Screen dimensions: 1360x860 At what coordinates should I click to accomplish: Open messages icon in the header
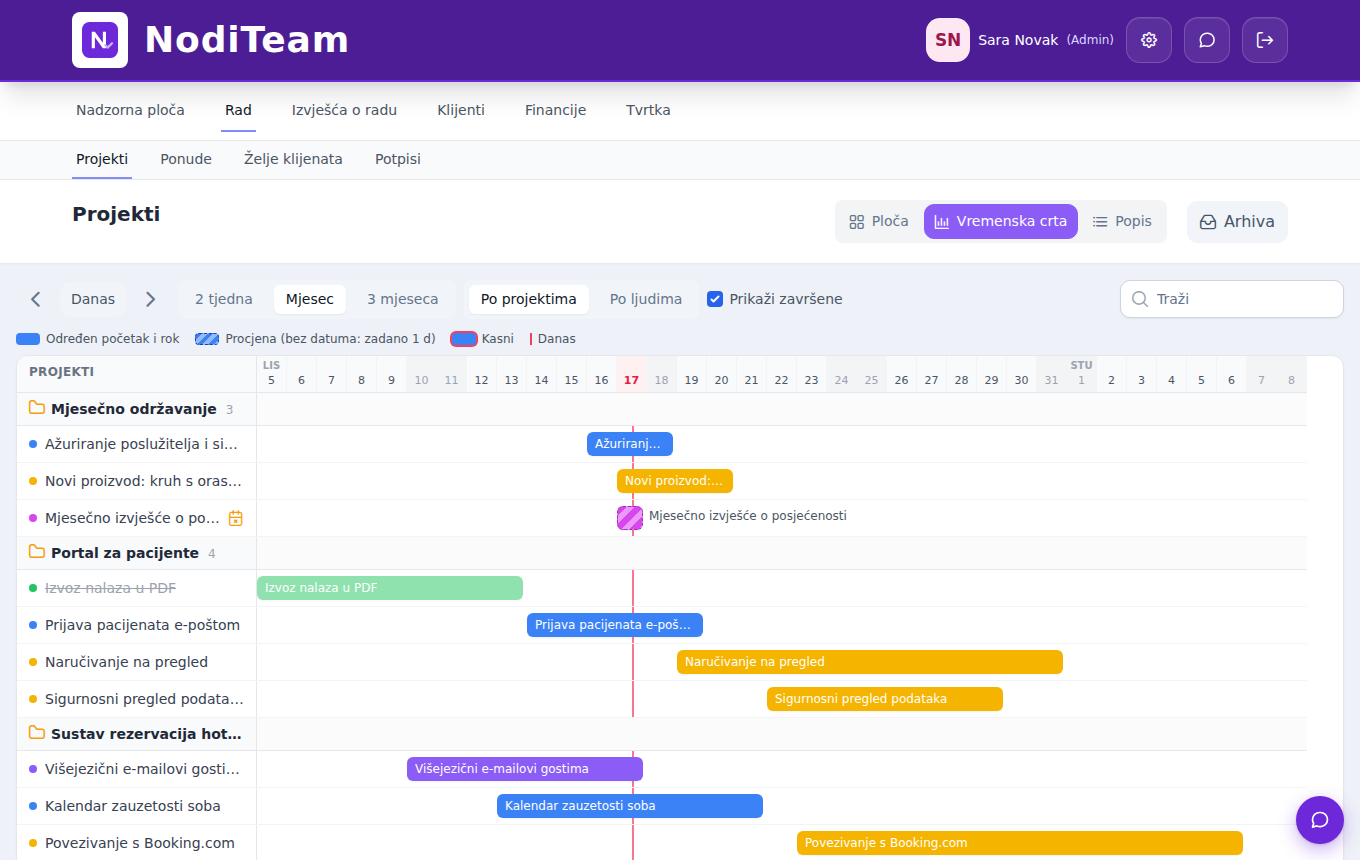[1207, 40]
